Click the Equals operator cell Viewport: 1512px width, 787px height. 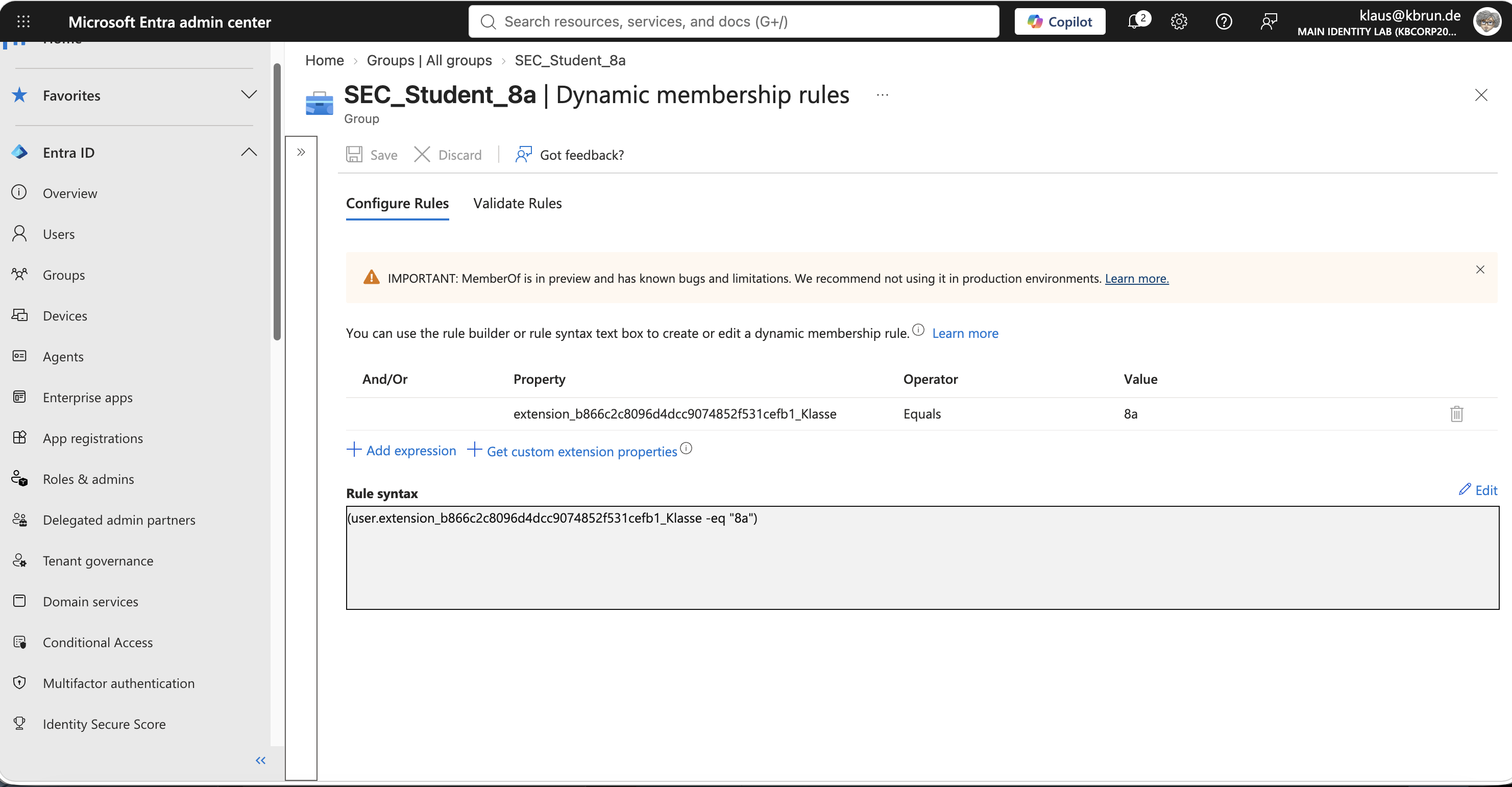click(x=922, y=414)
